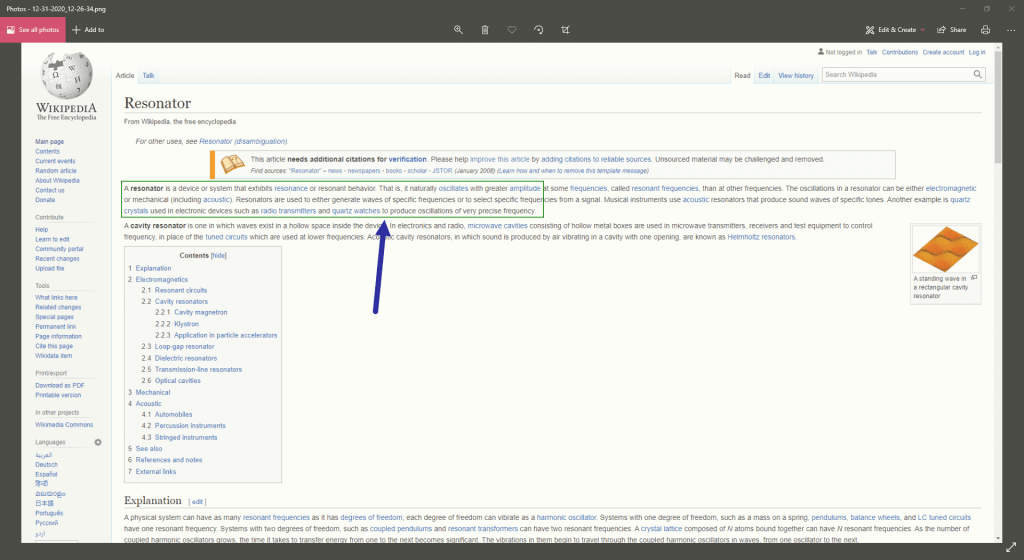Print the photo using printer icon
The image size is (1024, 560).
point(985,29)
